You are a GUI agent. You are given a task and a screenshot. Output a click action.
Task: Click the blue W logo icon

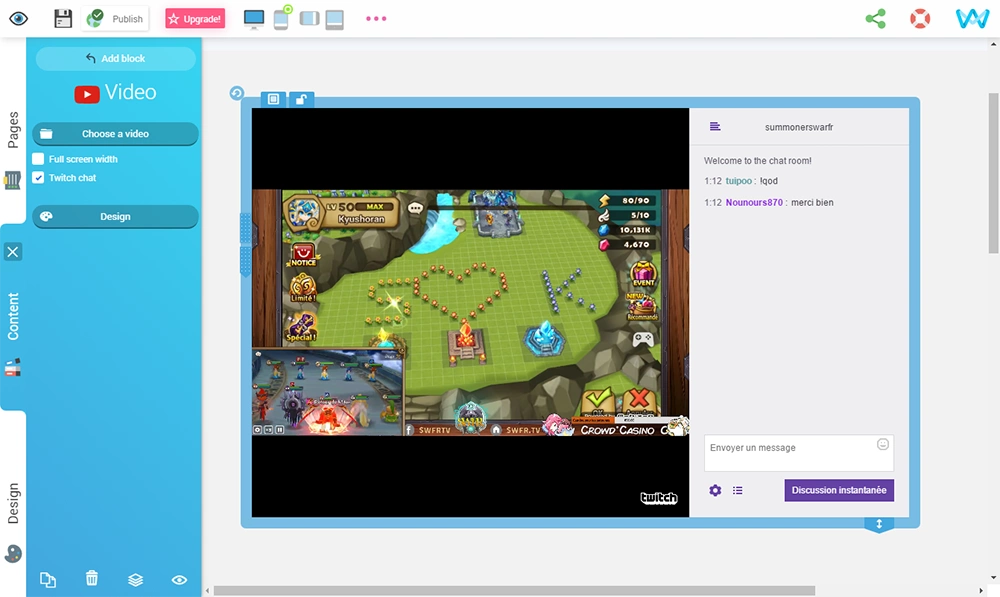(x=972, y=18)
